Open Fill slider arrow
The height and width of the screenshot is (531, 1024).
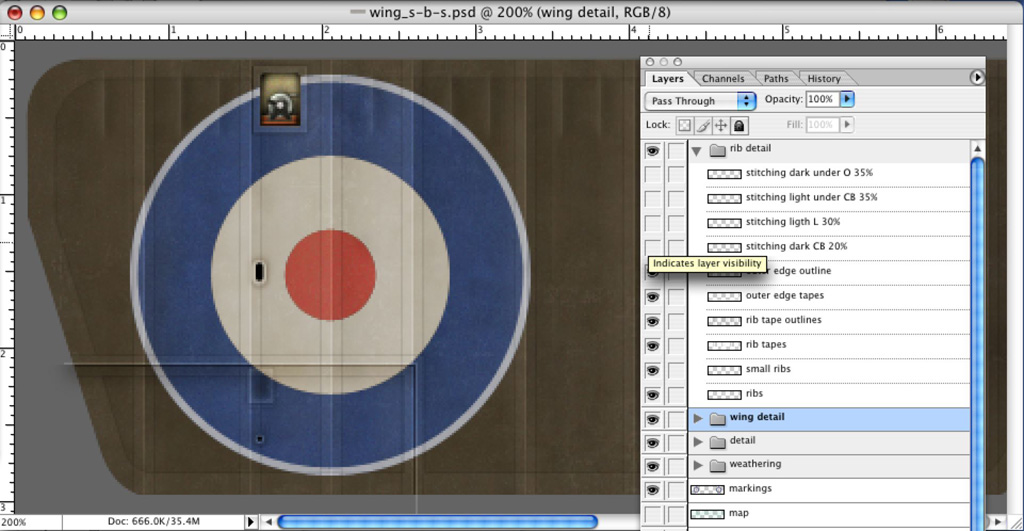pos(847,124)
